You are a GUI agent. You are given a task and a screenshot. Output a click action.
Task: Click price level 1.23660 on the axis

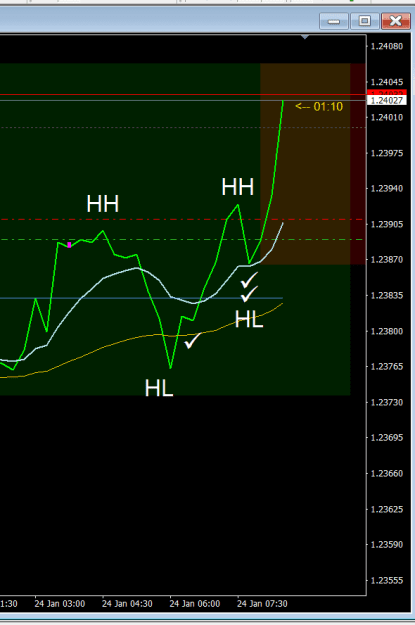pyautogui.click(x=387, y=474)
